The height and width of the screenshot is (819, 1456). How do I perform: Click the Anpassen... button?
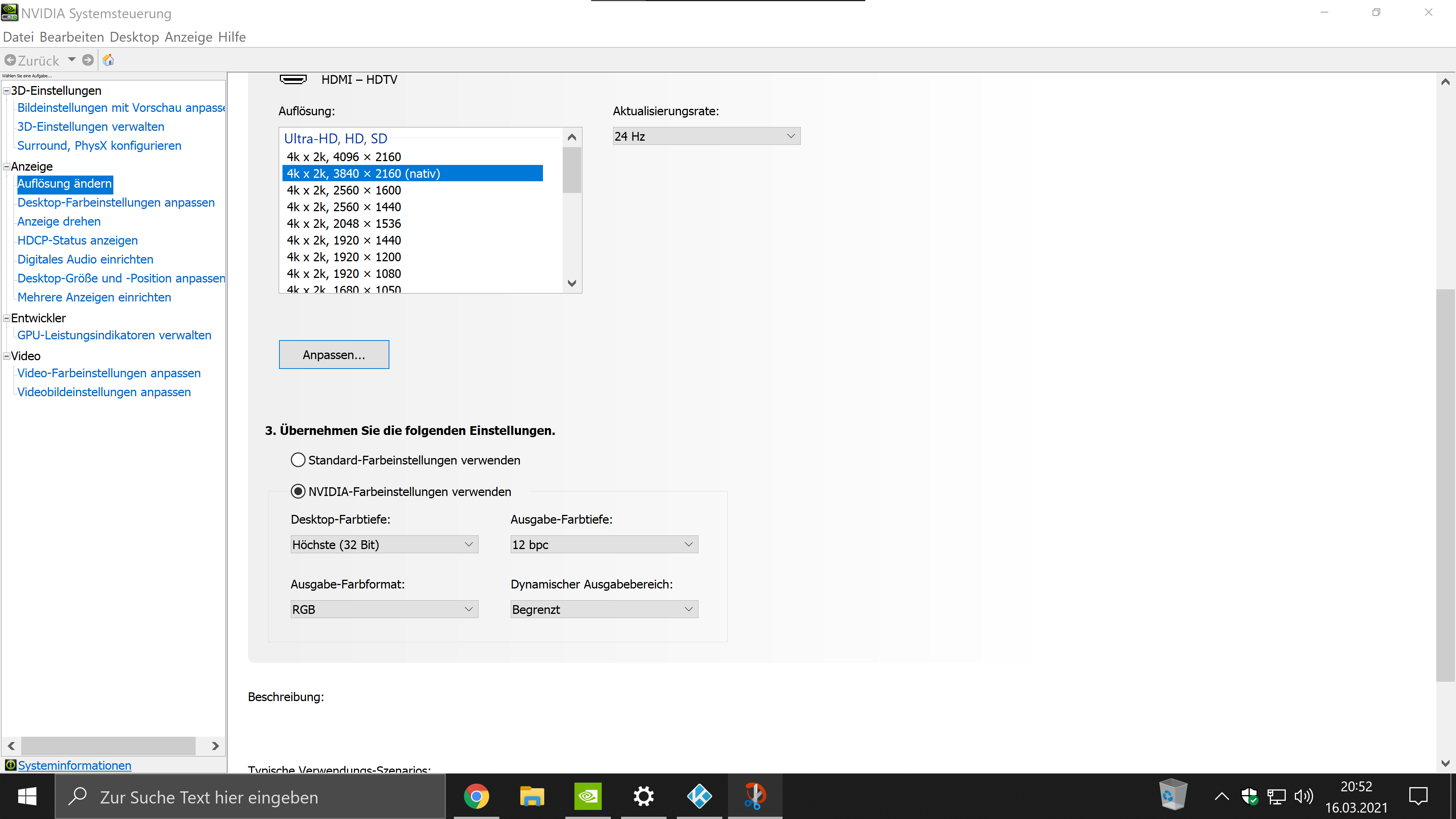point(334,355)
